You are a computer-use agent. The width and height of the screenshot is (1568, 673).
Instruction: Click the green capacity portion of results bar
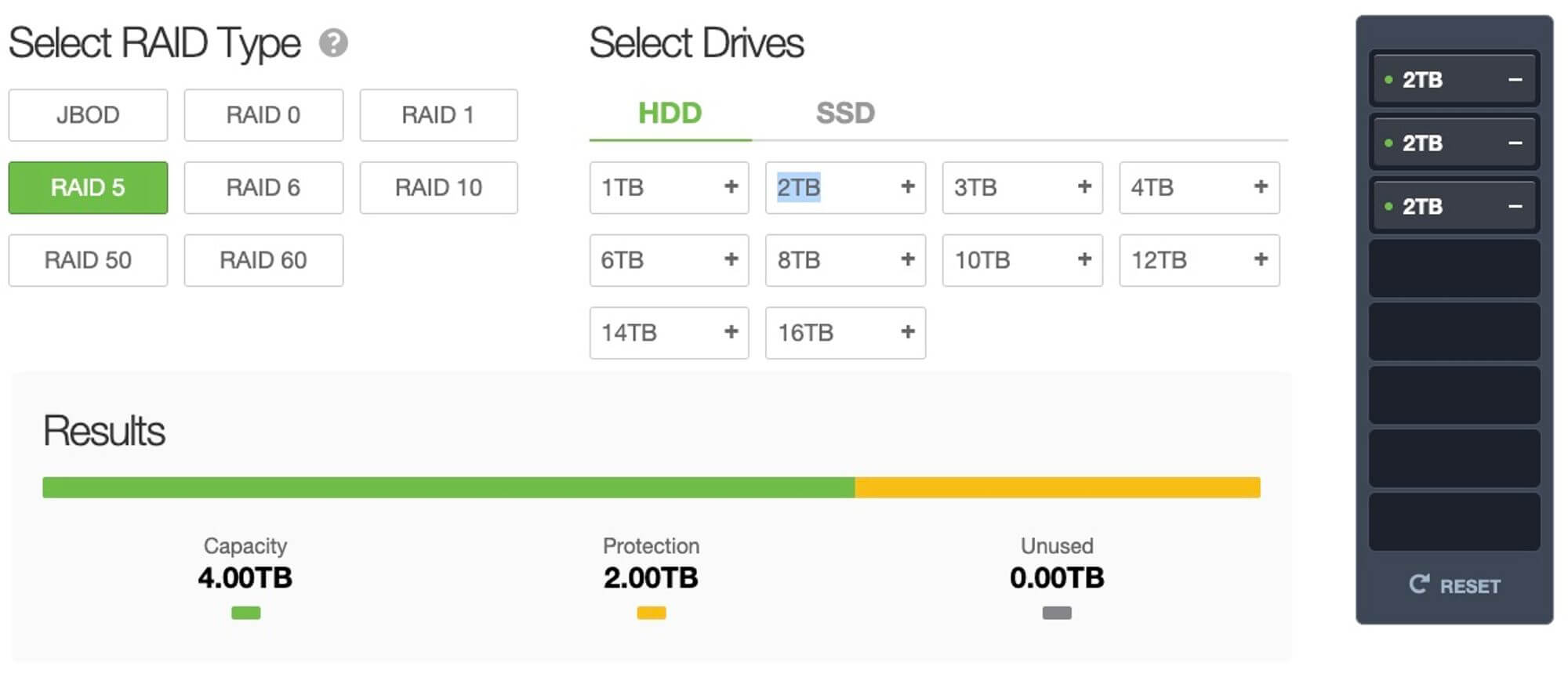448,487
